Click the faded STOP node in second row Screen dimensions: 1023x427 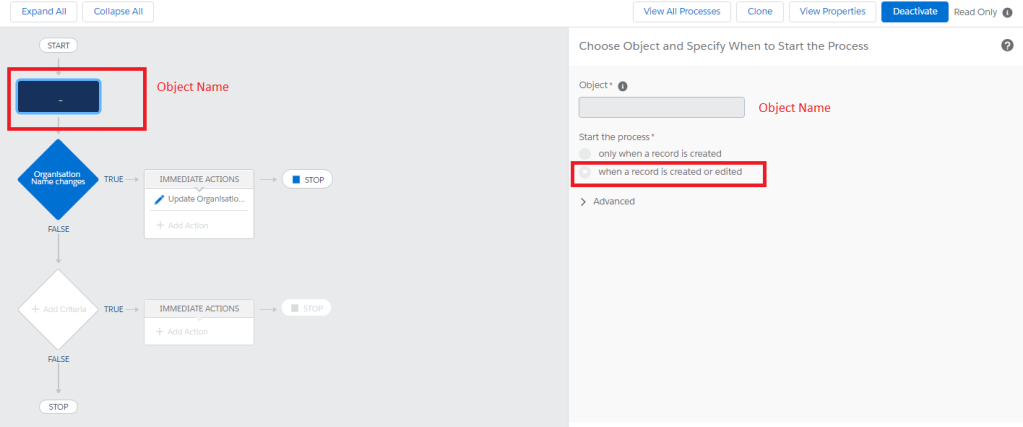point(306,308)
